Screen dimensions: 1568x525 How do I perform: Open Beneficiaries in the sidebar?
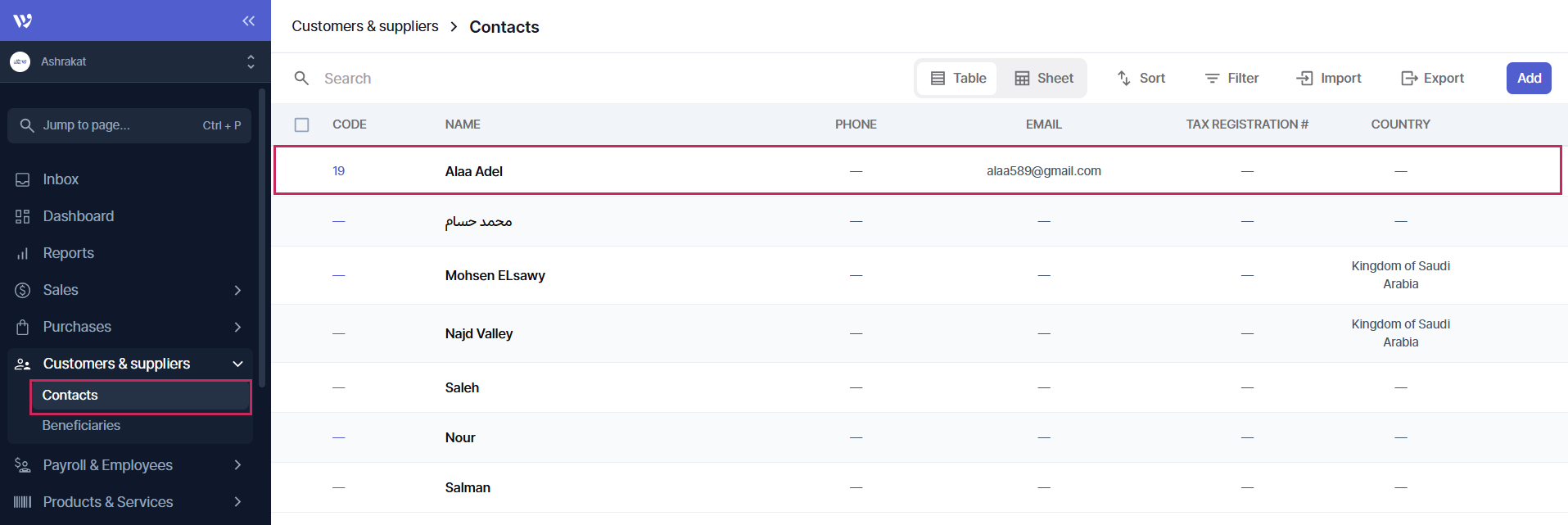coord(81,425)
